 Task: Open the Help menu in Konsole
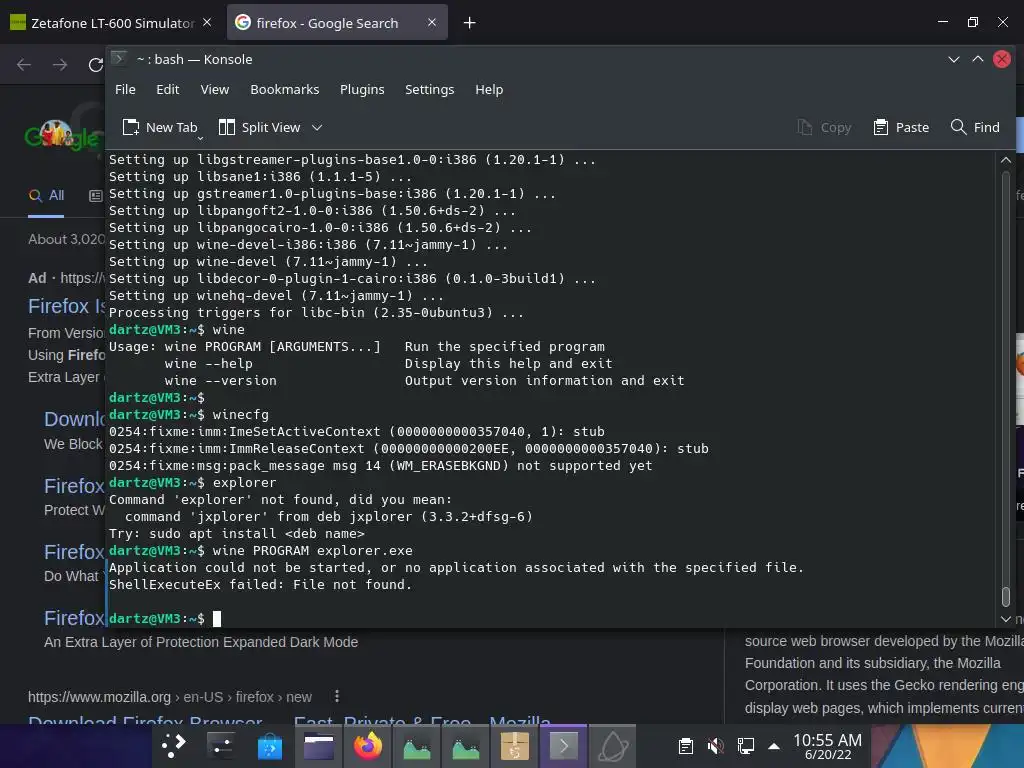488,89
